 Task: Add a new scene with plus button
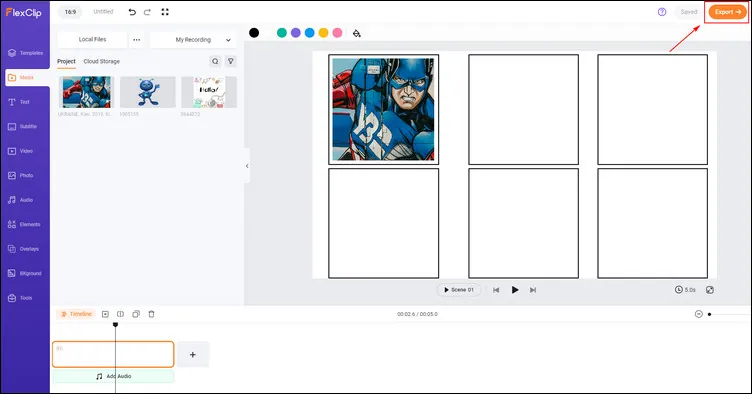pos(193,355)
